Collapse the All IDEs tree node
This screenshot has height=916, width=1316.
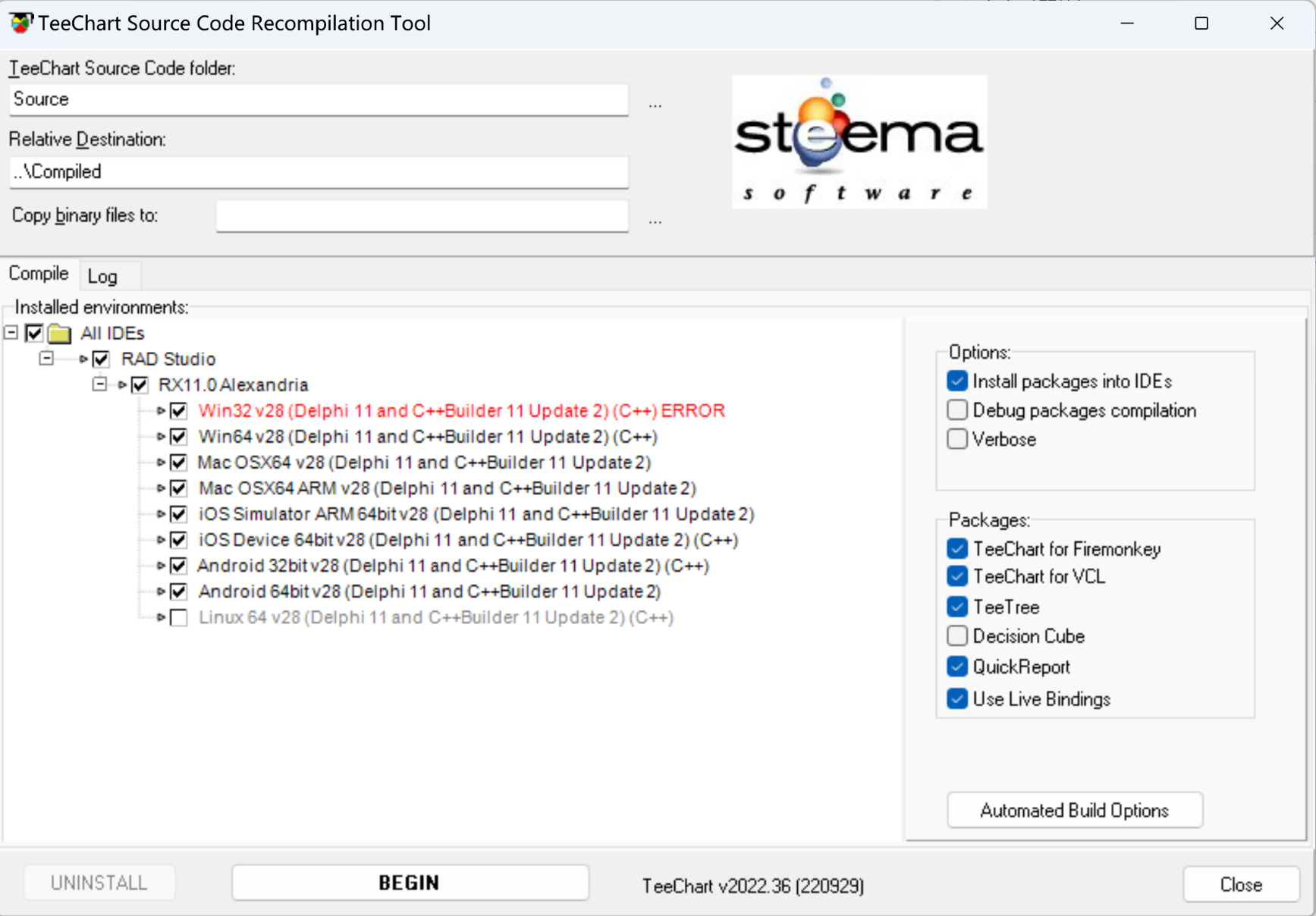pyautogui.click(x=11, y=333)
